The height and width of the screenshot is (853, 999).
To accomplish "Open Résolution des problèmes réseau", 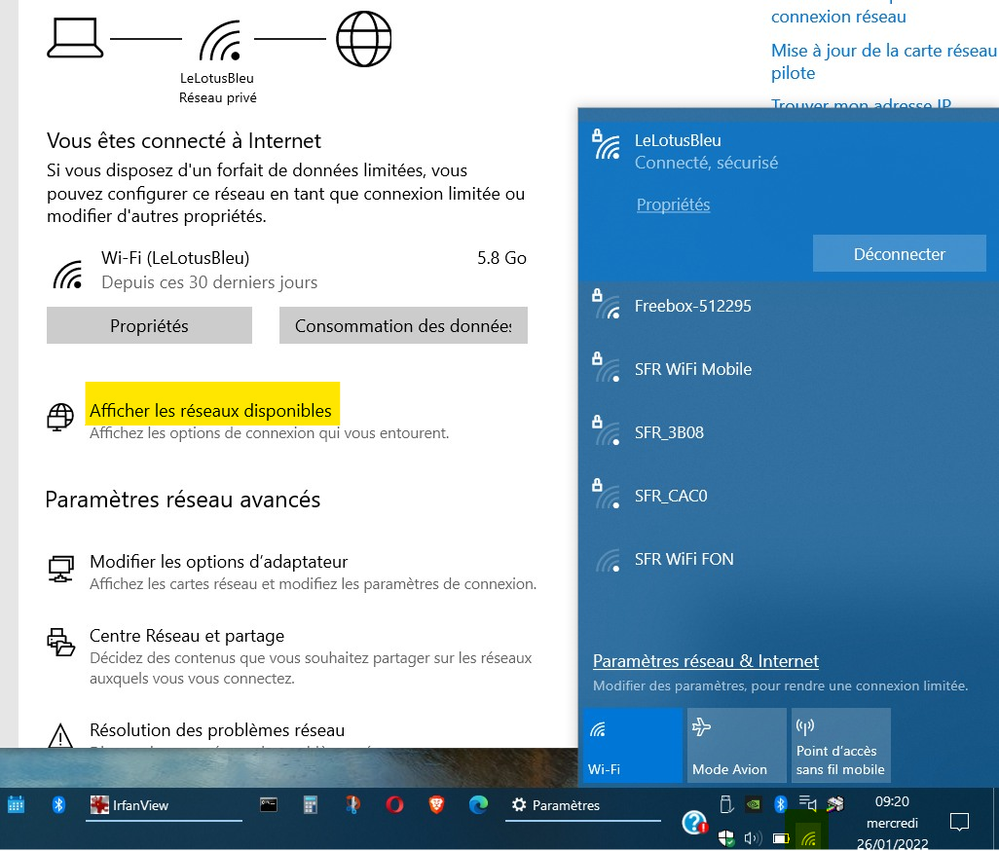I will pos(217,730).
